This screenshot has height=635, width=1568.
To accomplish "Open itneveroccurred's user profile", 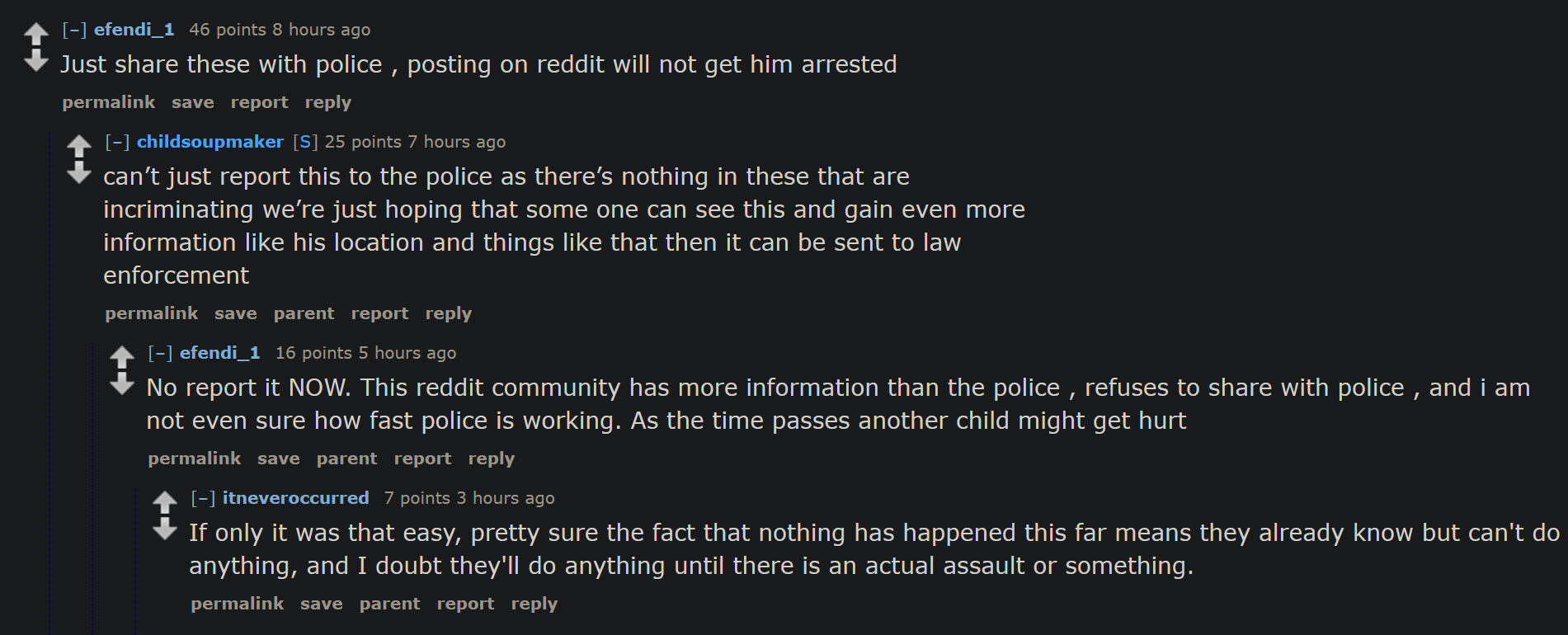I will tap(295, 498).
